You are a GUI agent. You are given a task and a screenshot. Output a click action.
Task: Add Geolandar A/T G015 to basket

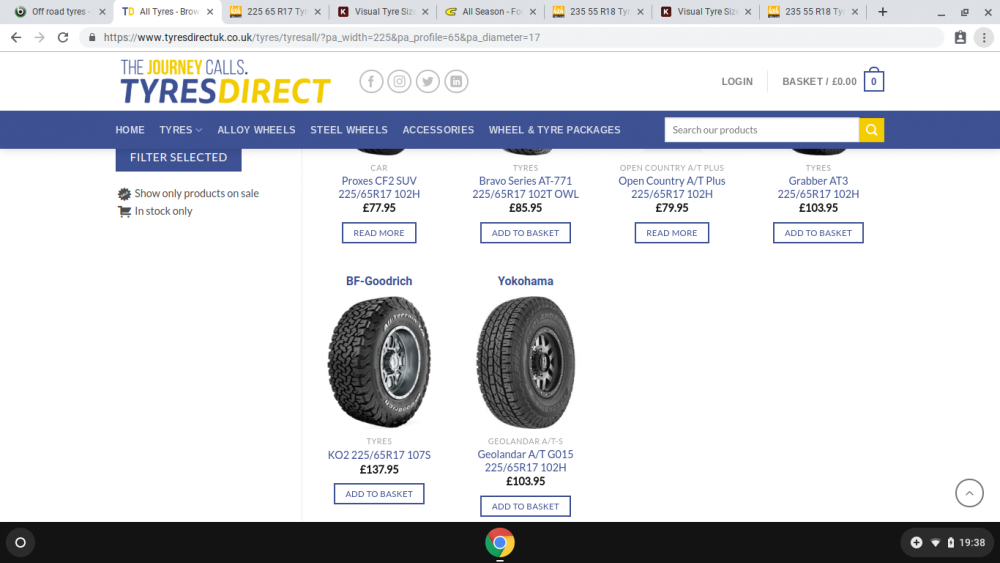526,506
